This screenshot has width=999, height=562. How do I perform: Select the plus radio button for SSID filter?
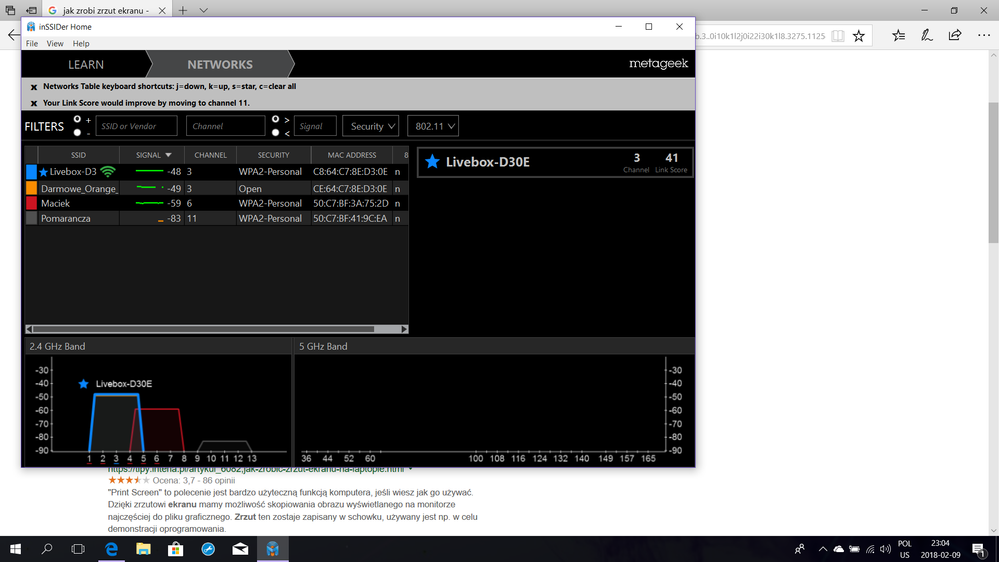click(78, 120)
